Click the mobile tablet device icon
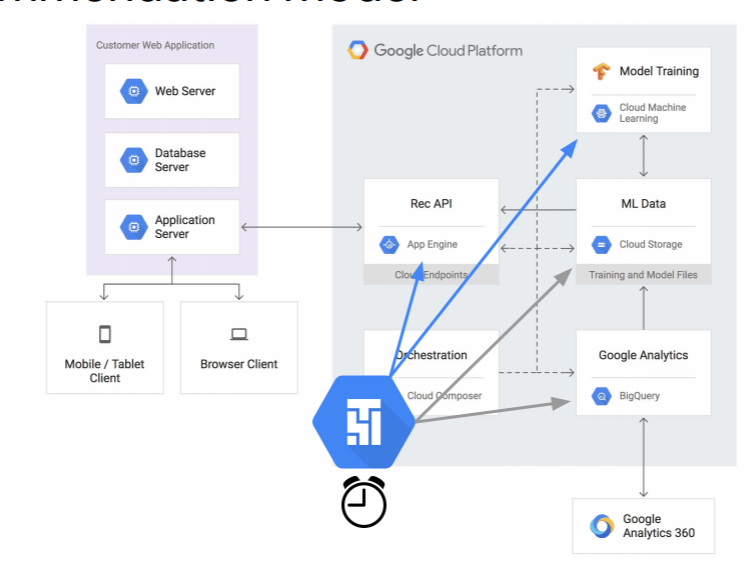Viewport: 753px width, 565px height. (105, 334)
